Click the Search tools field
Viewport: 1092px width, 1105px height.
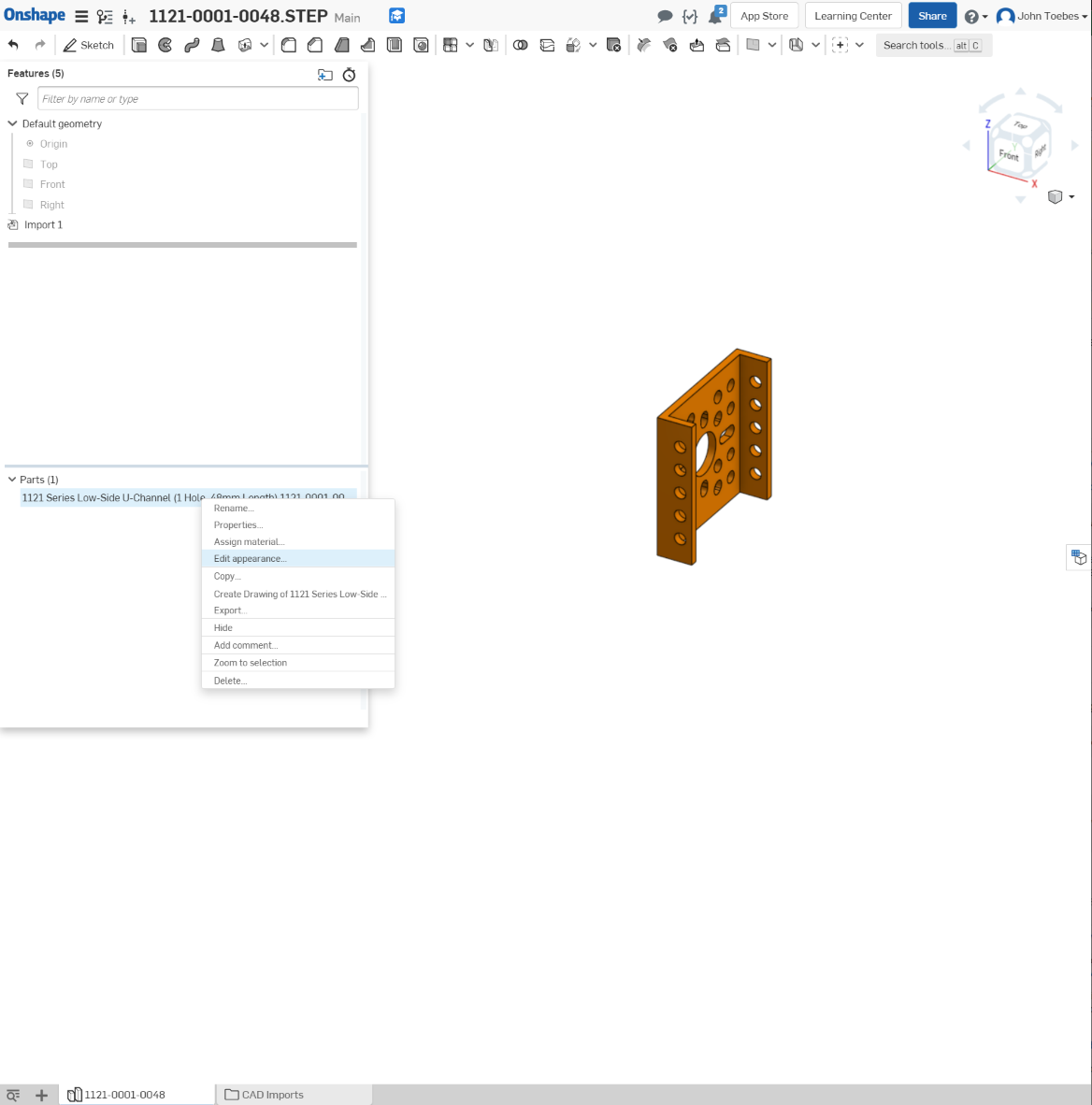[x=933, y=45]
